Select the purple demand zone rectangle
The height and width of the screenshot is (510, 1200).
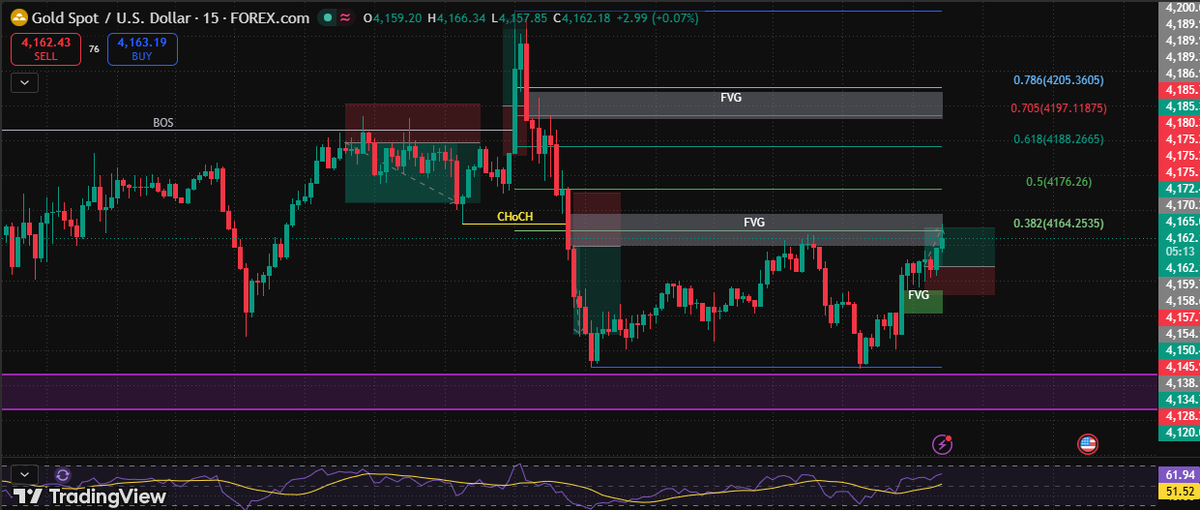click(578, 392)
